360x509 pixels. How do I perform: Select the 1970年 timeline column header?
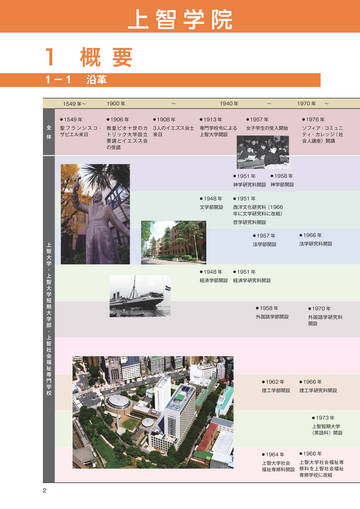pos(307,104)
